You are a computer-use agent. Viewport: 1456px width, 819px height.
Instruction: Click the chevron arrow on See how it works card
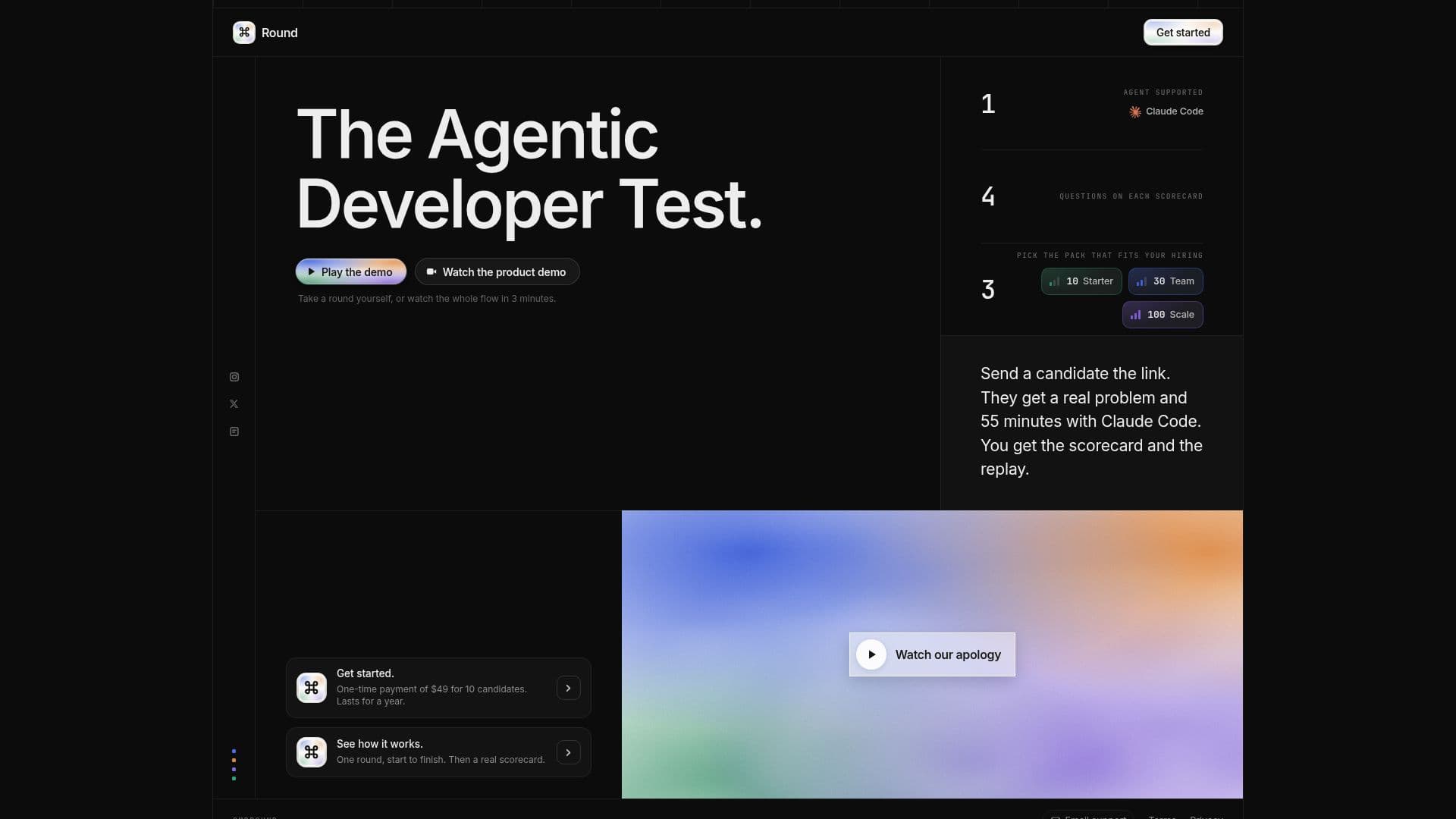pyautogui.click(x=568, y=752)
